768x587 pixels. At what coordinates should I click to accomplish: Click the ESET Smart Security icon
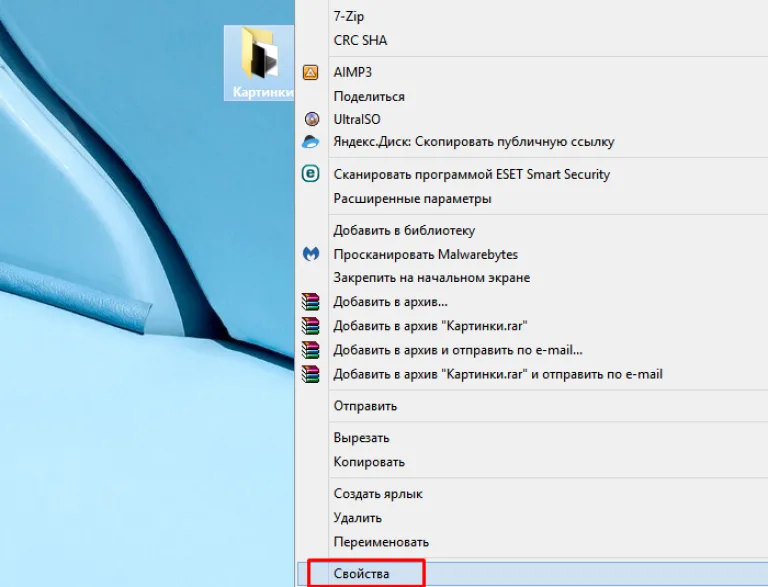[x=311, y=174]
